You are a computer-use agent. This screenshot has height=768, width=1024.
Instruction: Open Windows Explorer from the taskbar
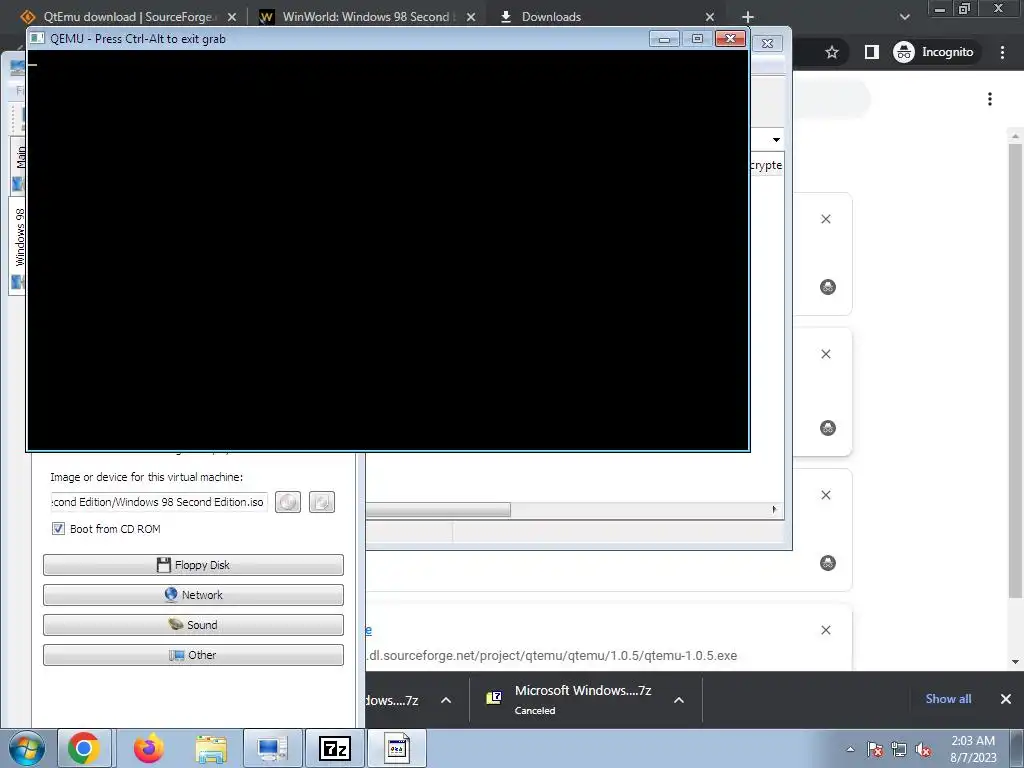pyautogui.click(x=211, y=748)
